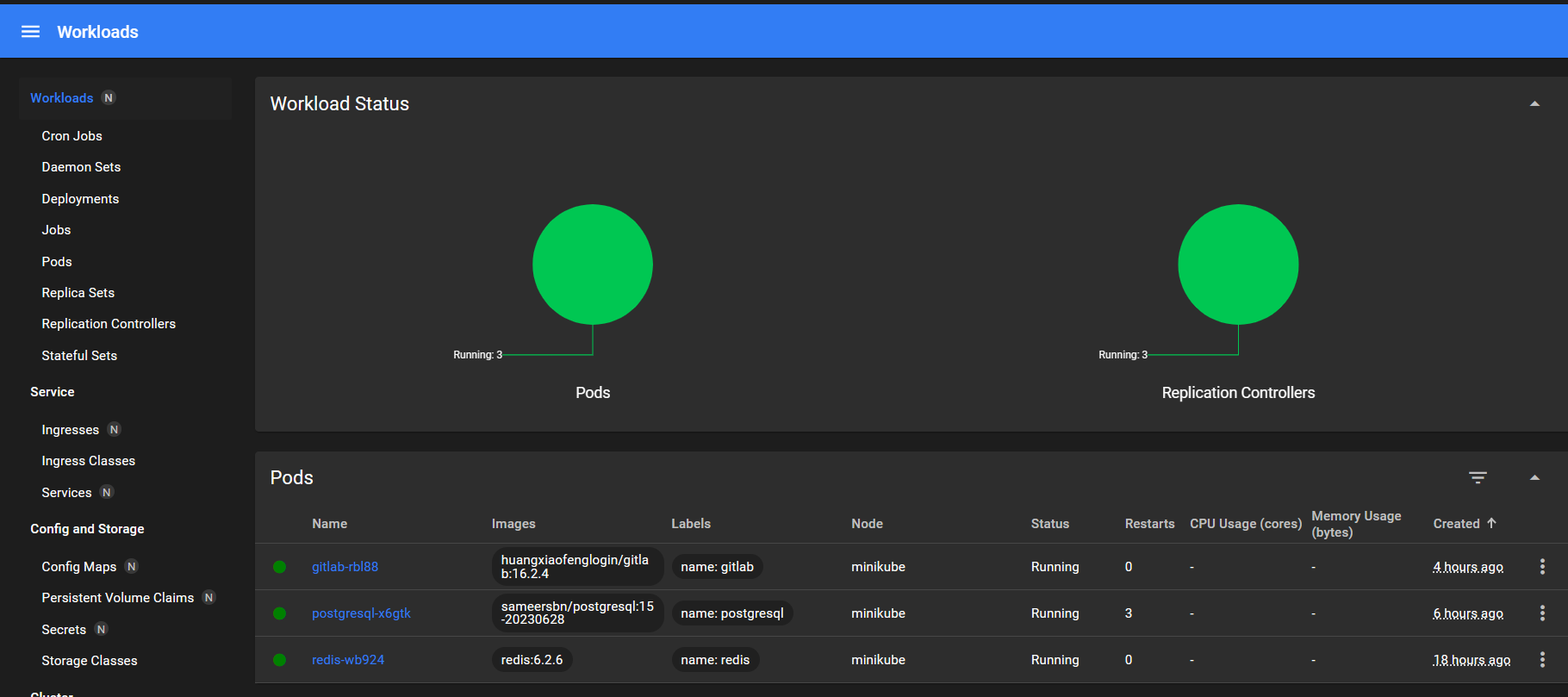Open Replication Controllers in sidebar
Image resolution: width=1568 pixels, height=697 pixels.
click(x=109, y=324)
